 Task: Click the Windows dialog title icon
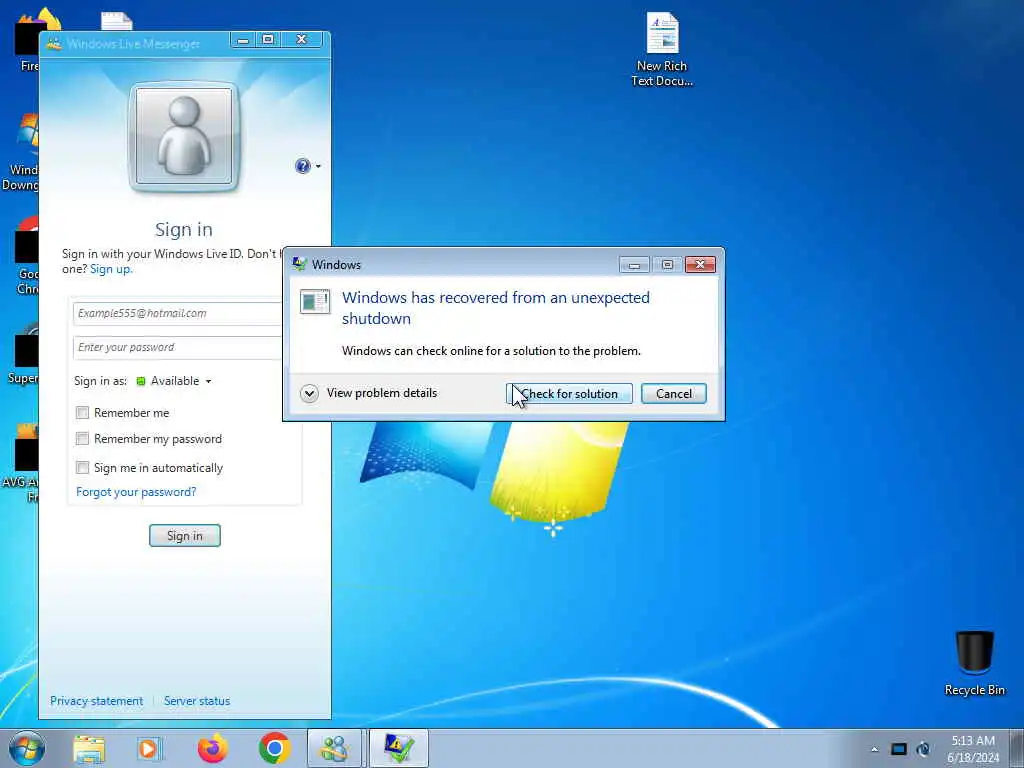click(300, 264)
